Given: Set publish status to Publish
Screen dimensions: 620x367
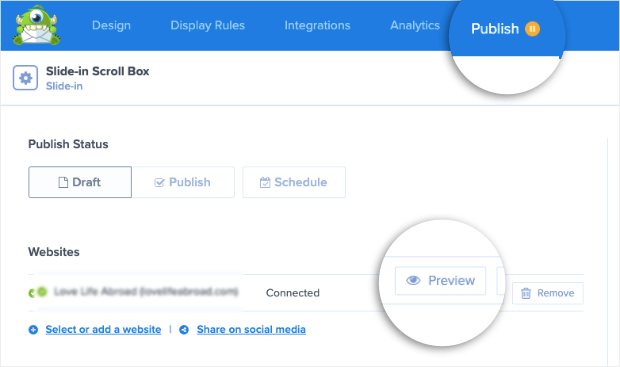Looking at the screenshot, I should pos(183,182).
